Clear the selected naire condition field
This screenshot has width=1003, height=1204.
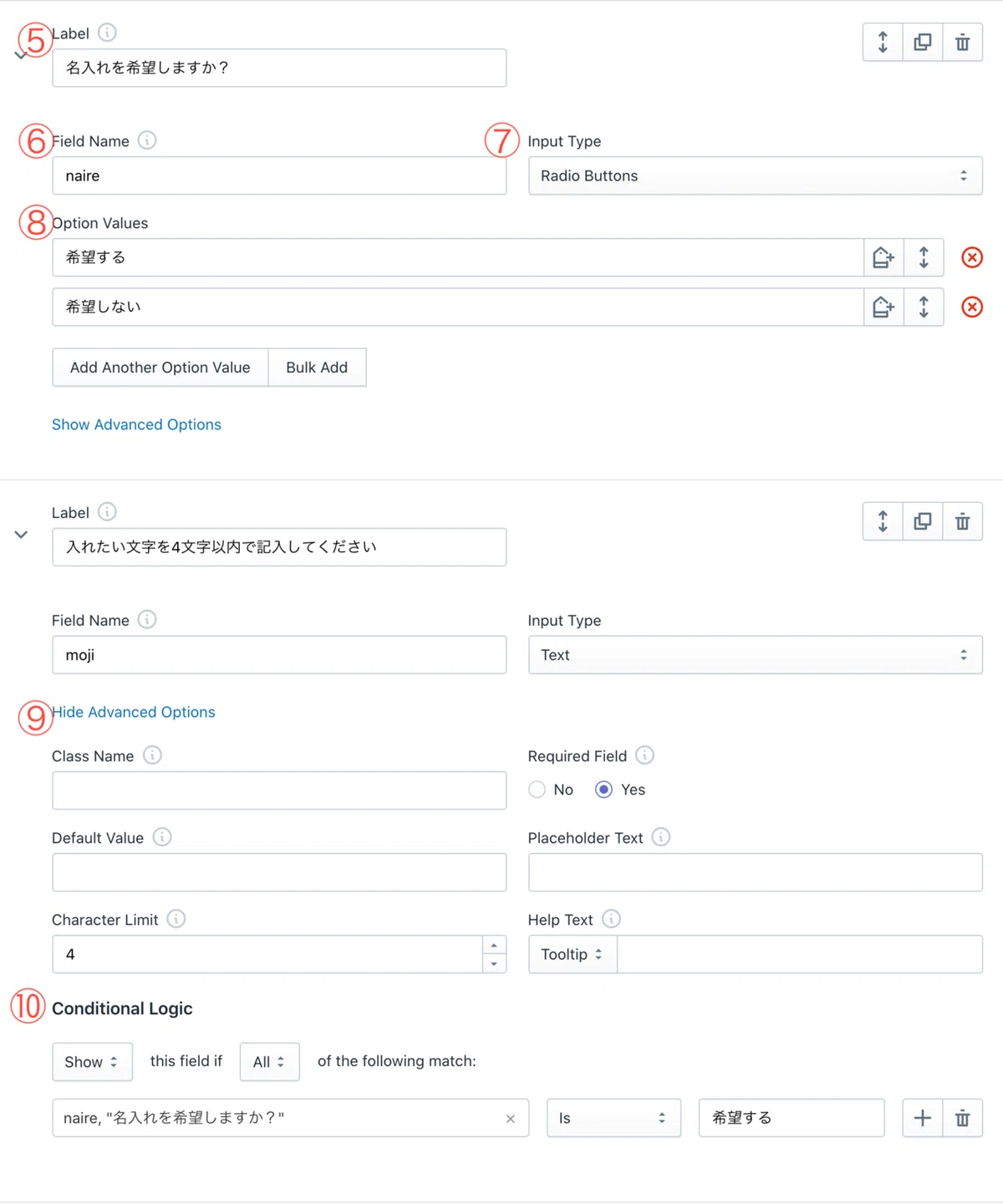[x=511, y=1119]
